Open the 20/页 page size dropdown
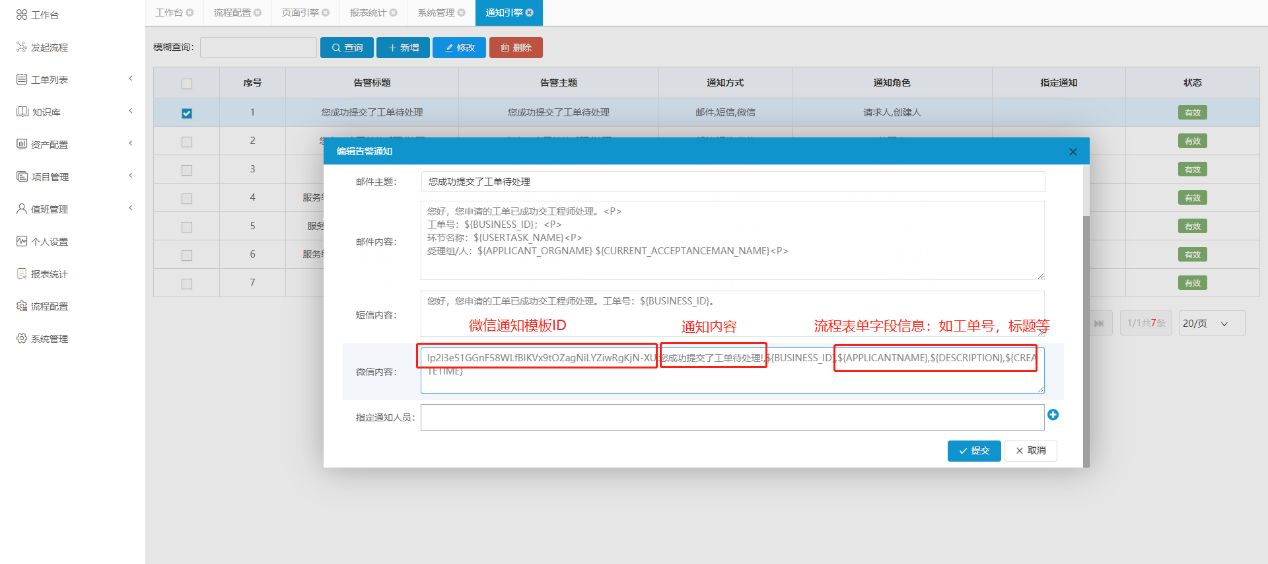This screenshot has height=564, width=1268. click(x=1211, y=323)
